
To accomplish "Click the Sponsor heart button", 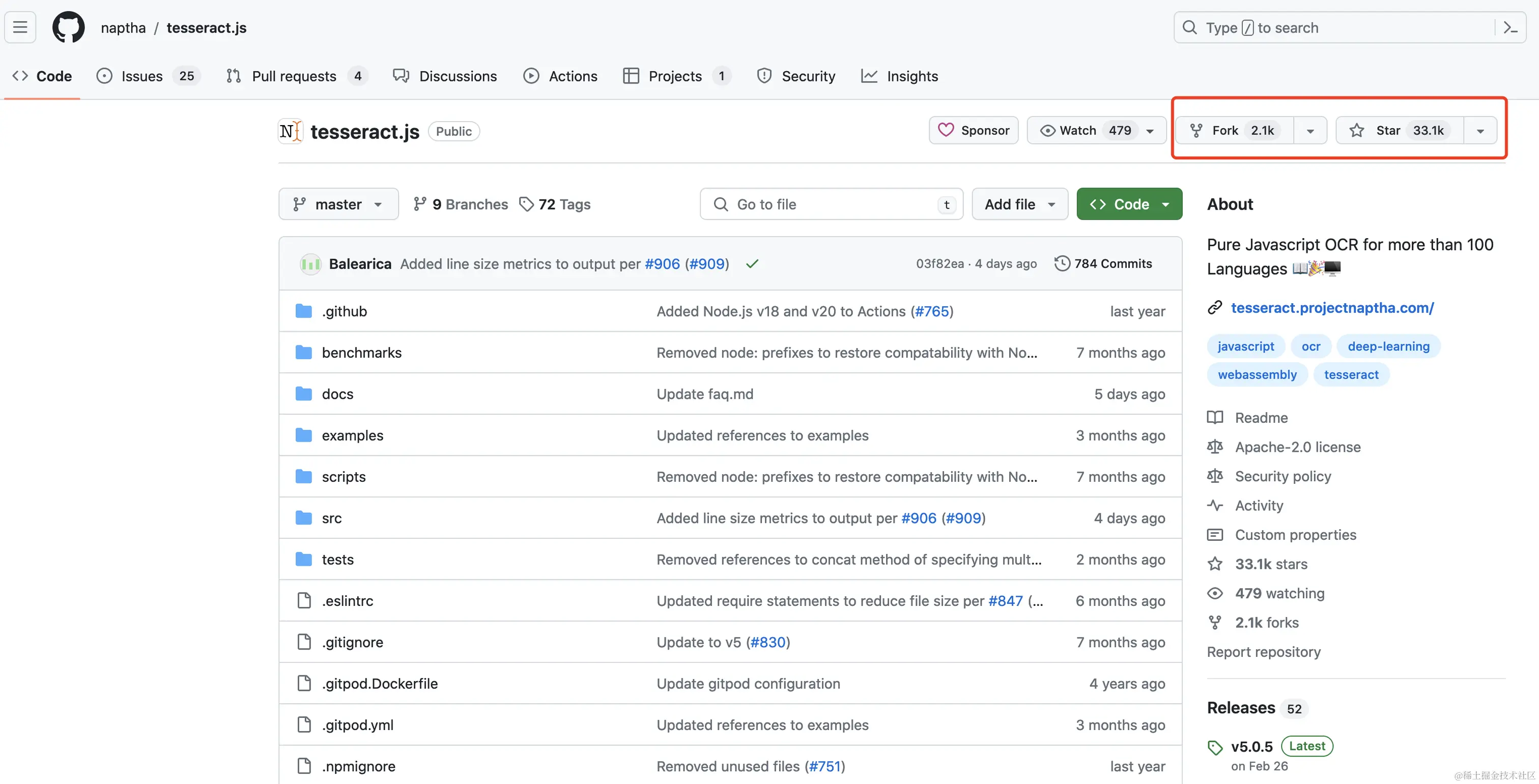I will click(973, 130).
